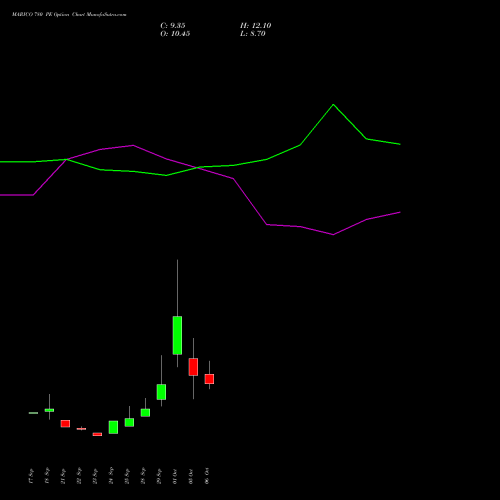Select the close value C: 9.35
Viewport: 500px width, 500px height.
[173, 26]
